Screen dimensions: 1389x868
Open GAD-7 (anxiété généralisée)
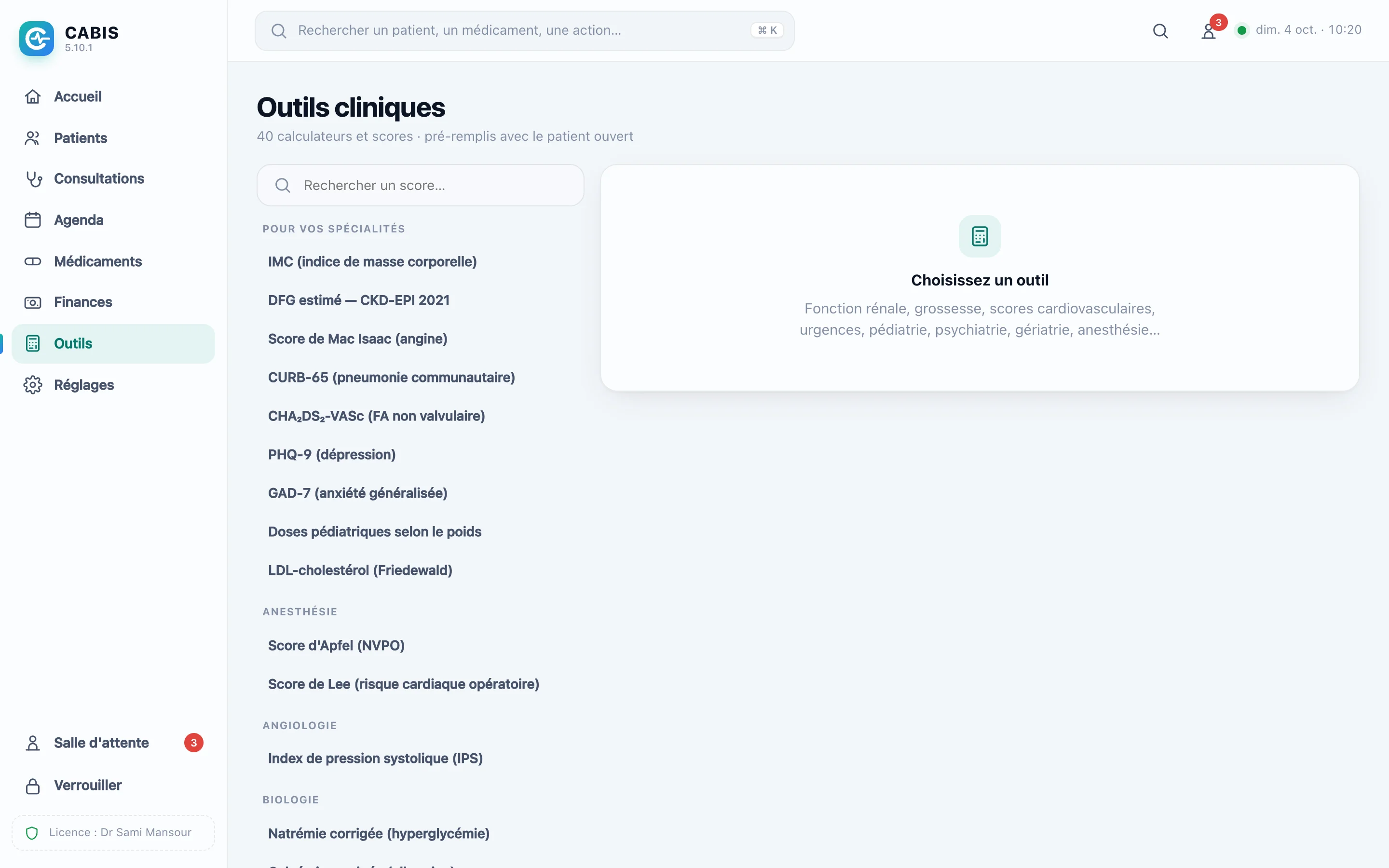420,492
